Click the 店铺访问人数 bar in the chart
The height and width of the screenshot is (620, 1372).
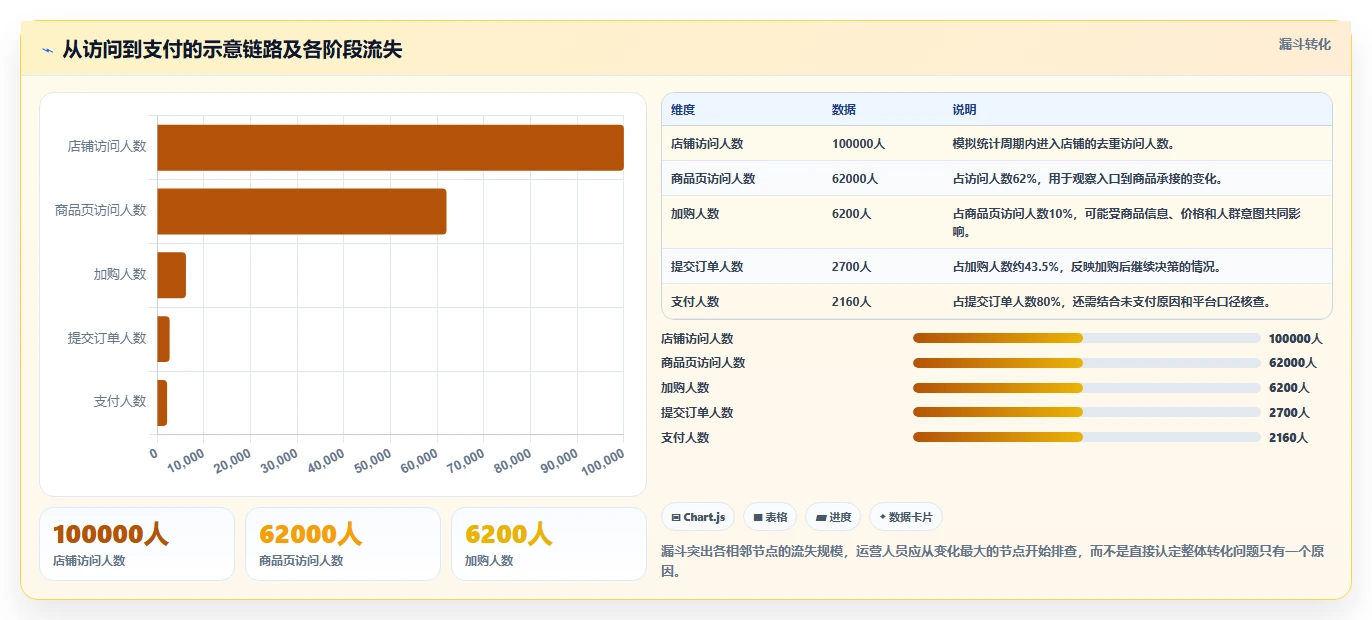point(390,147)
